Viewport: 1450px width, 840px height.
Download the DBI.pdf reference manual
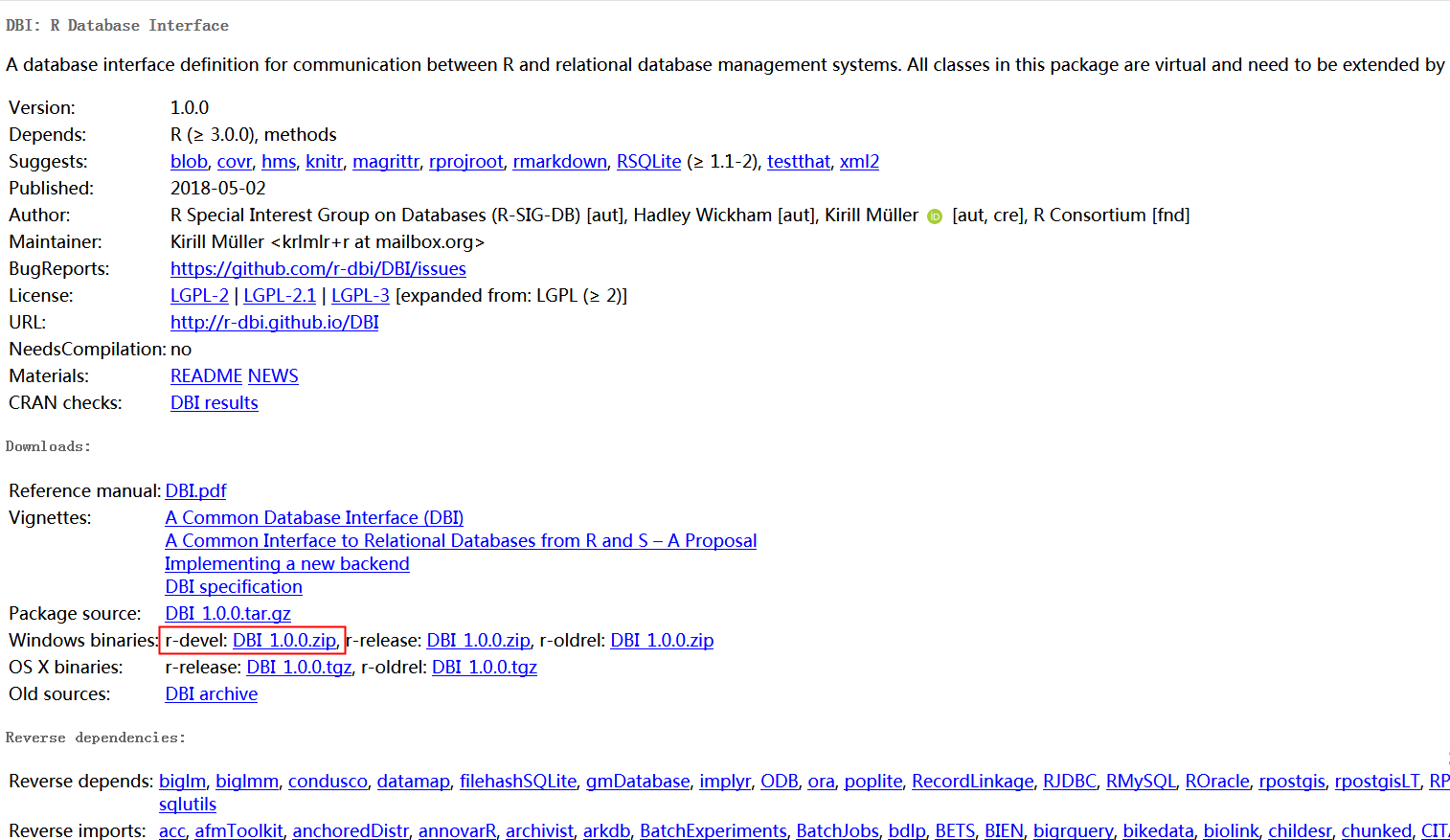click(x=195, y=491)
